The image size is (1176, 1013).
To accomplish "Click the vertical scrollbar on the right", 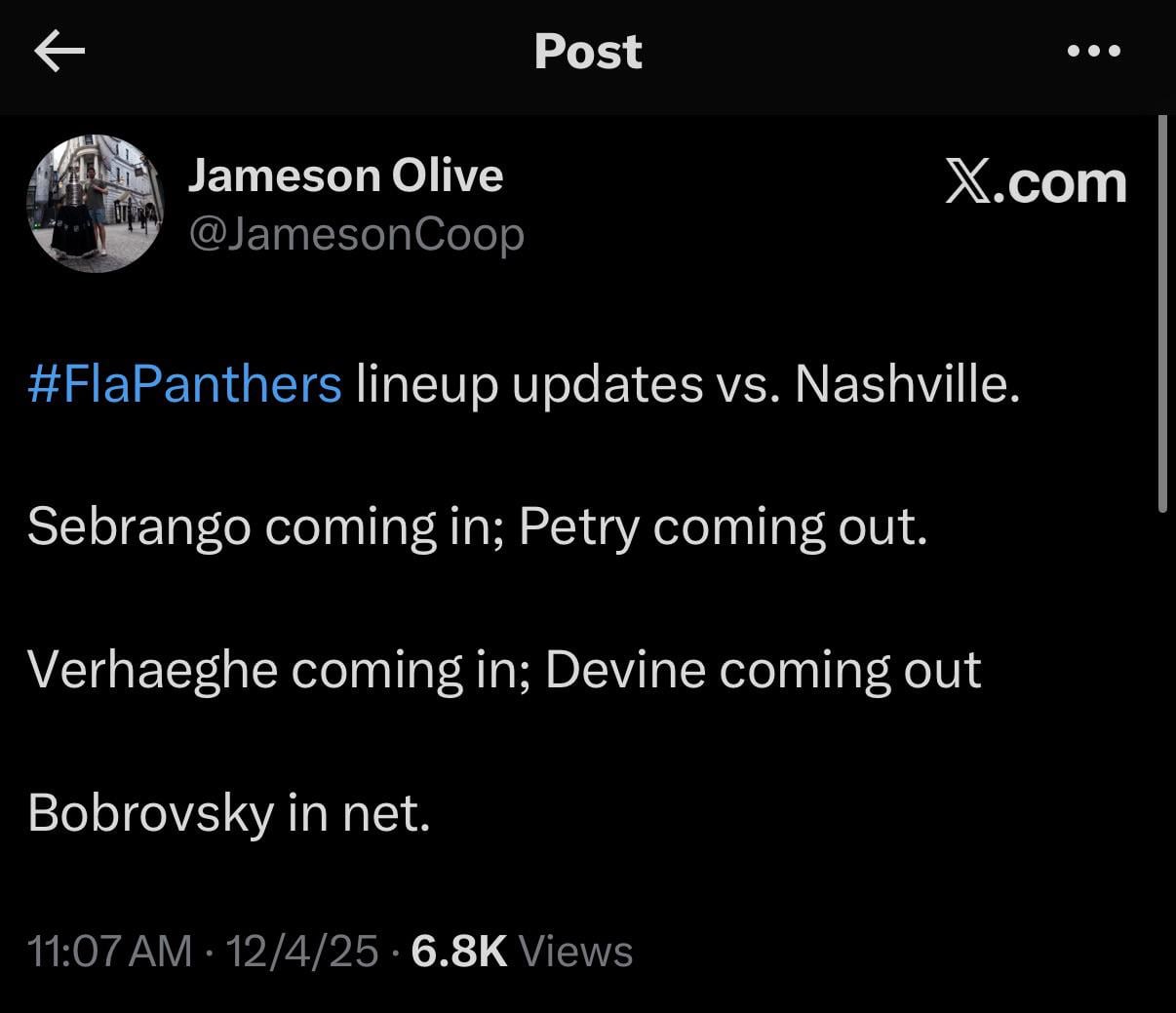I will (1162, 312).
